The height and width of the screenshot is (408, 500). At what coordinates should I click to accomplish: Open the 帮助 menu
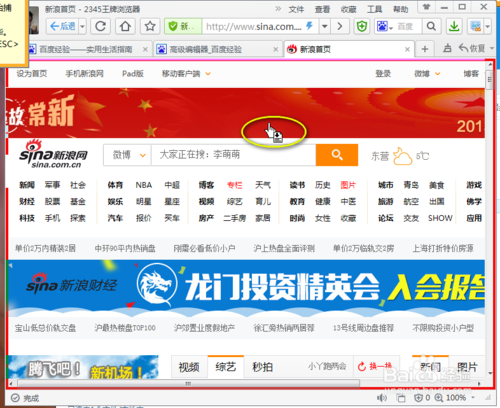[400, 9]
